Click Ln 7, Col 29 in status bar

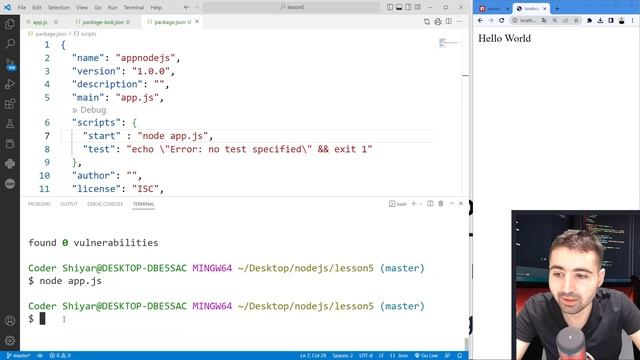click(x=313, y=356)
